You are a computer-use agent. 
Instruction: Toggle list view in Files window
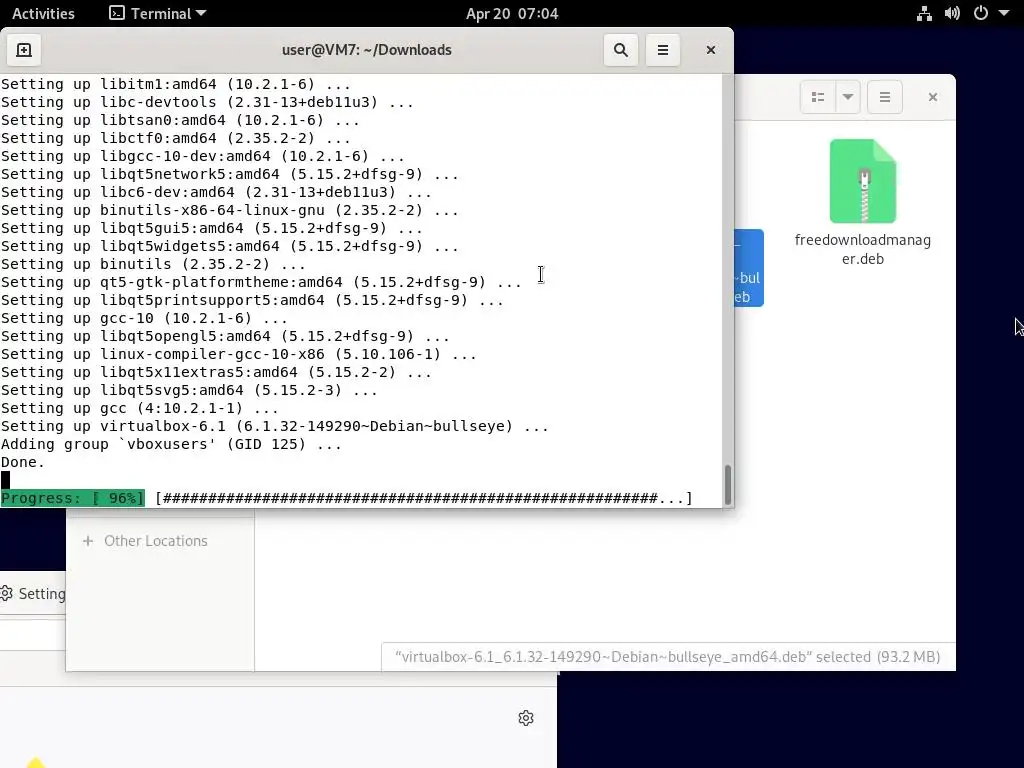tap(818, 97)
